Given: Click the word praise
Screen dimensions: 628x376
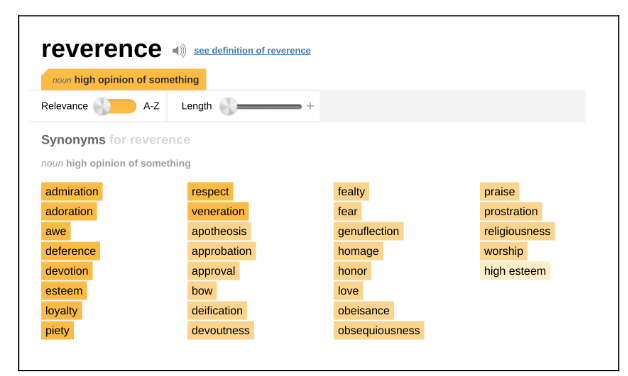Looking at the screenshot, I should point(499,191).
